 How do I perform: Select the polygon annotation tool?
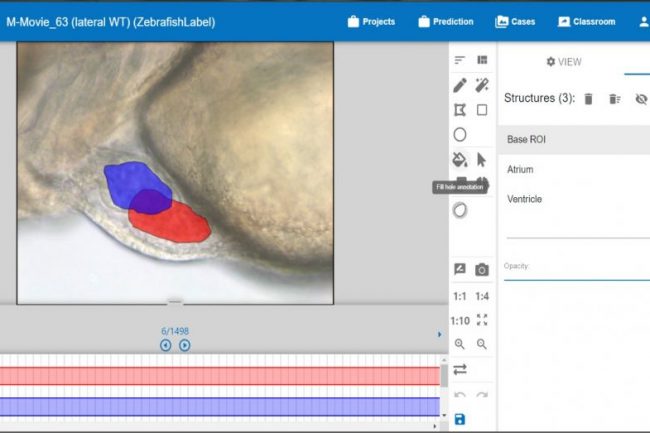click(460, 110)
